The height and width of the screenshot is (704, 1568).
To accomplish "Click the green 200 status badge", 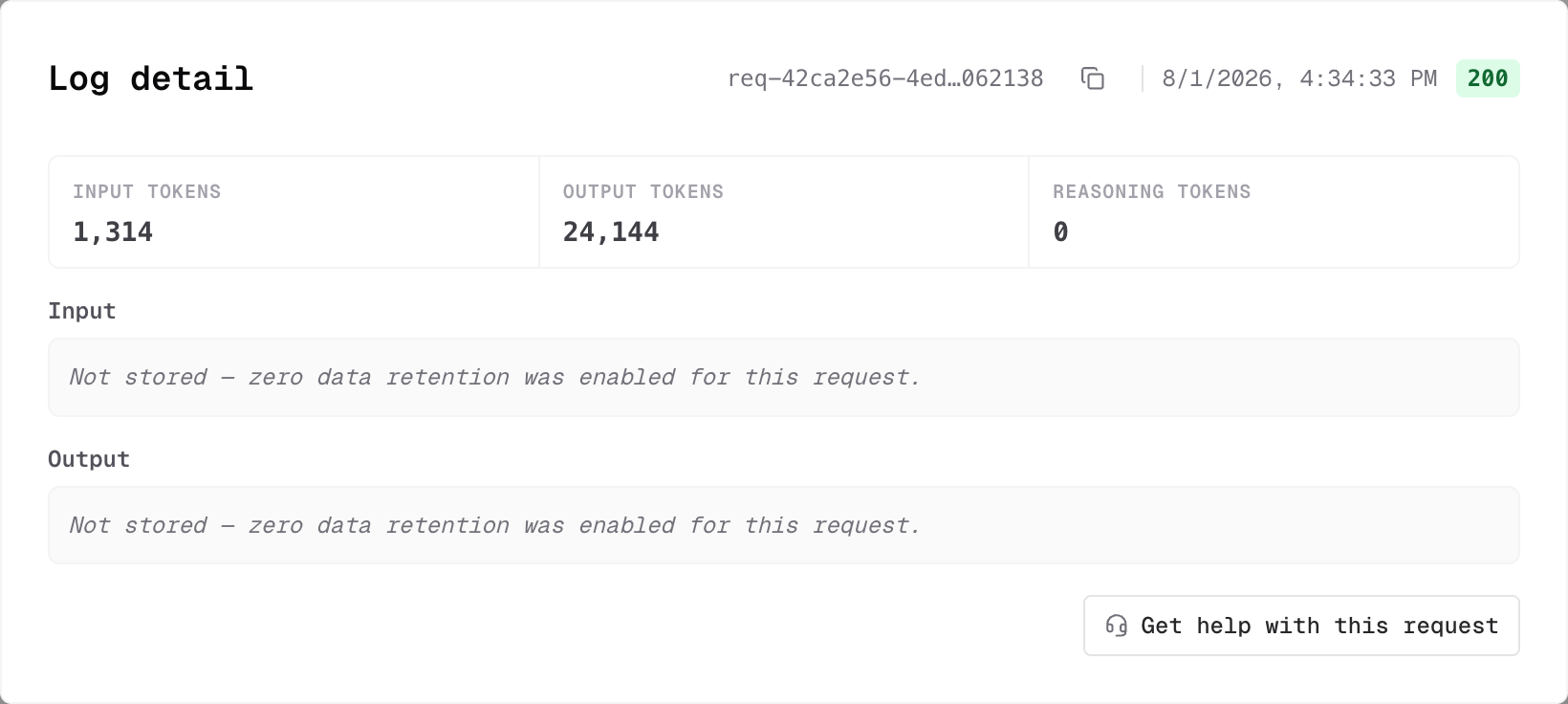I will (1488, 78).
